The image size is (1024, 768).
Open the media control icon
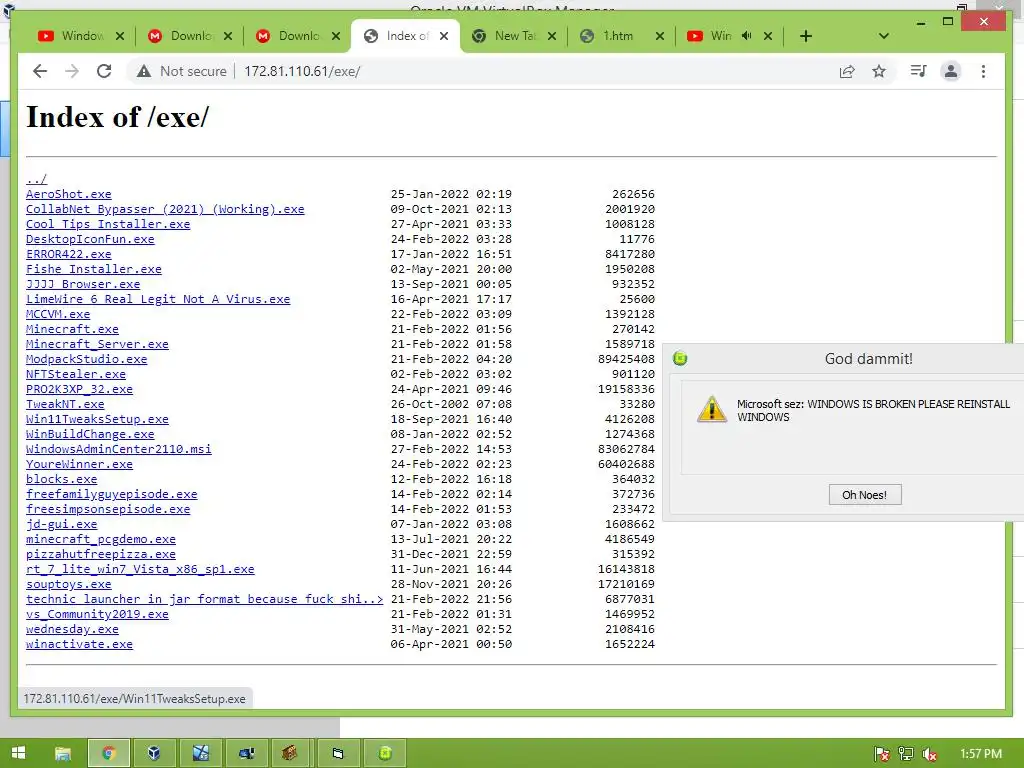918,71
